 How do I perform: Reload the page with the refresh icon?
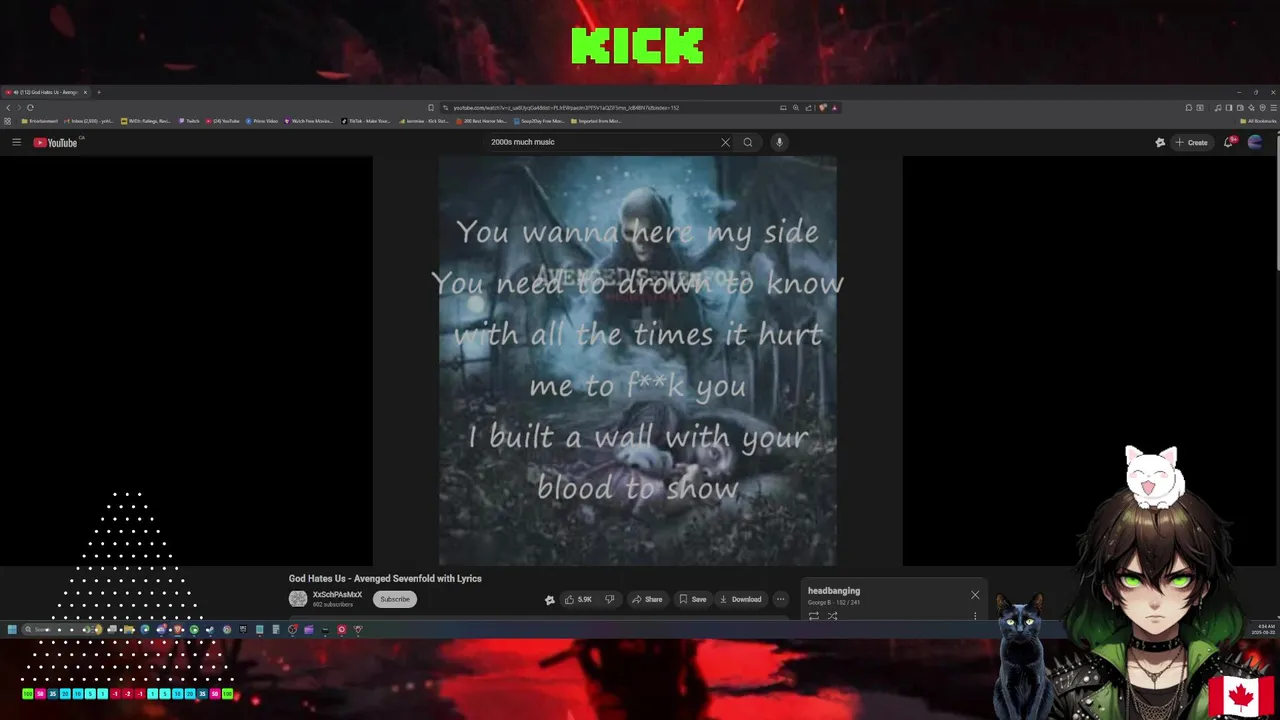(30, 107)
